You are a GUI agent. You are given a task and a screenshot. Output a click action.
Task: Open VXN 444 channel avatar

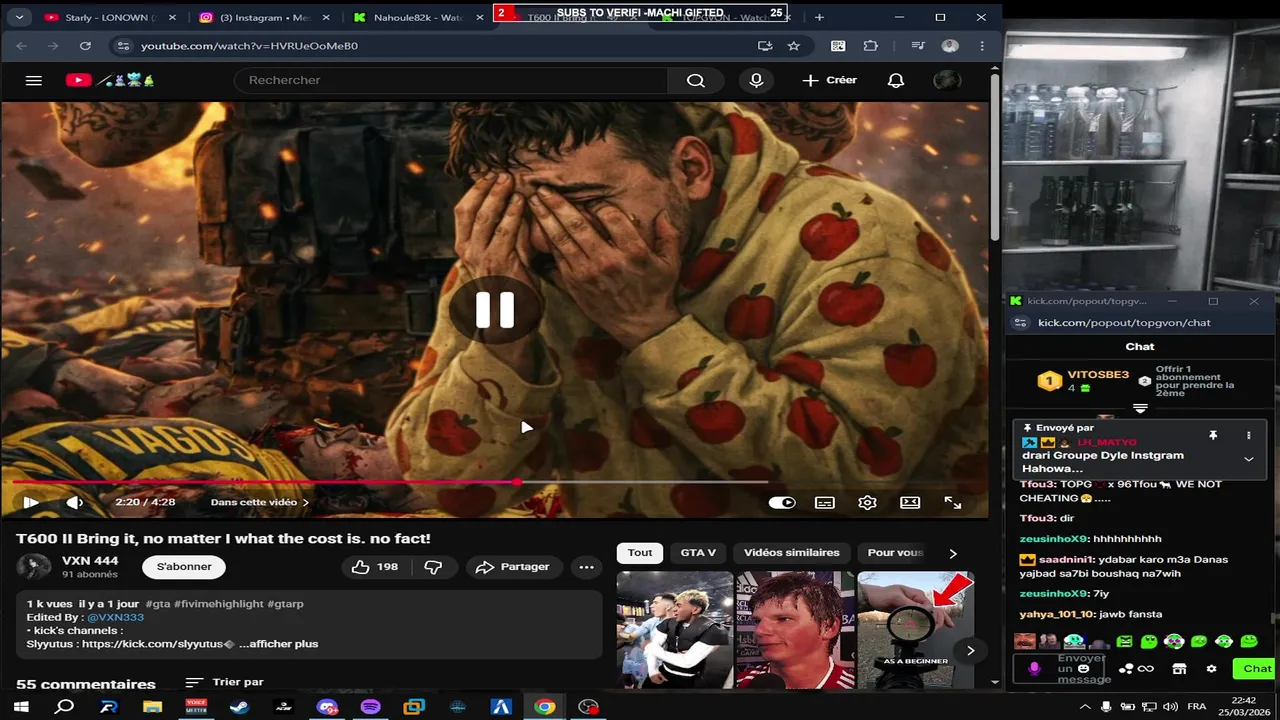(x=34, y=567)
